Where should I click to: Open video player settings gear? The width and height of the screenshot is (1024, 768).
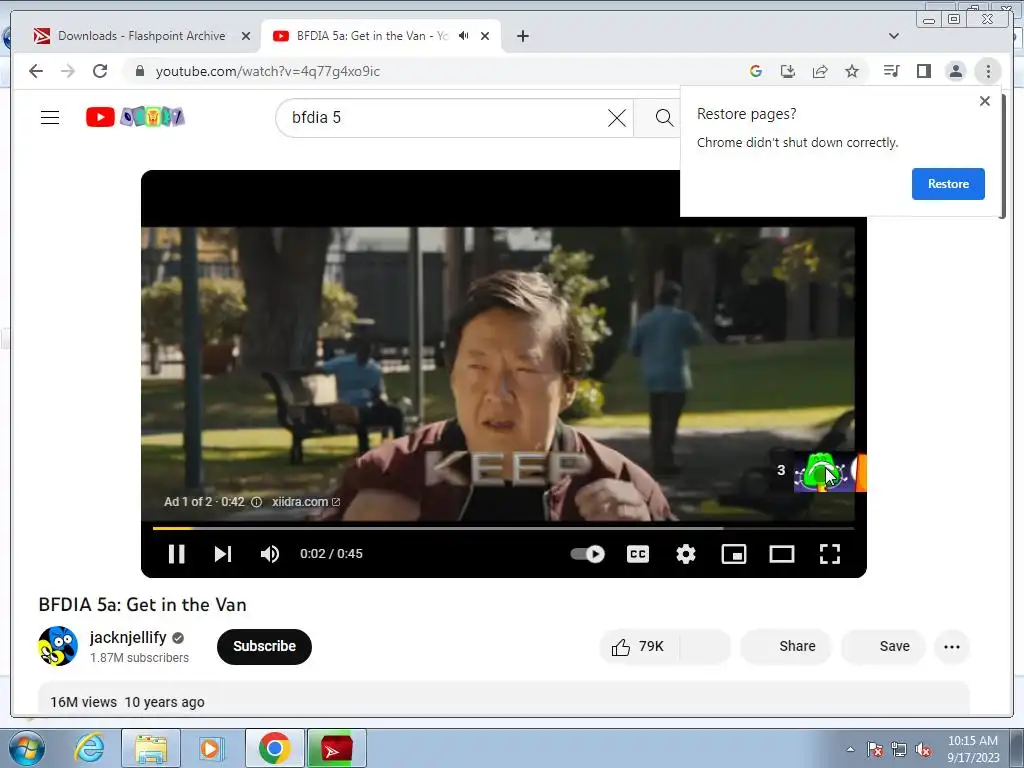(x=686, y=554)
